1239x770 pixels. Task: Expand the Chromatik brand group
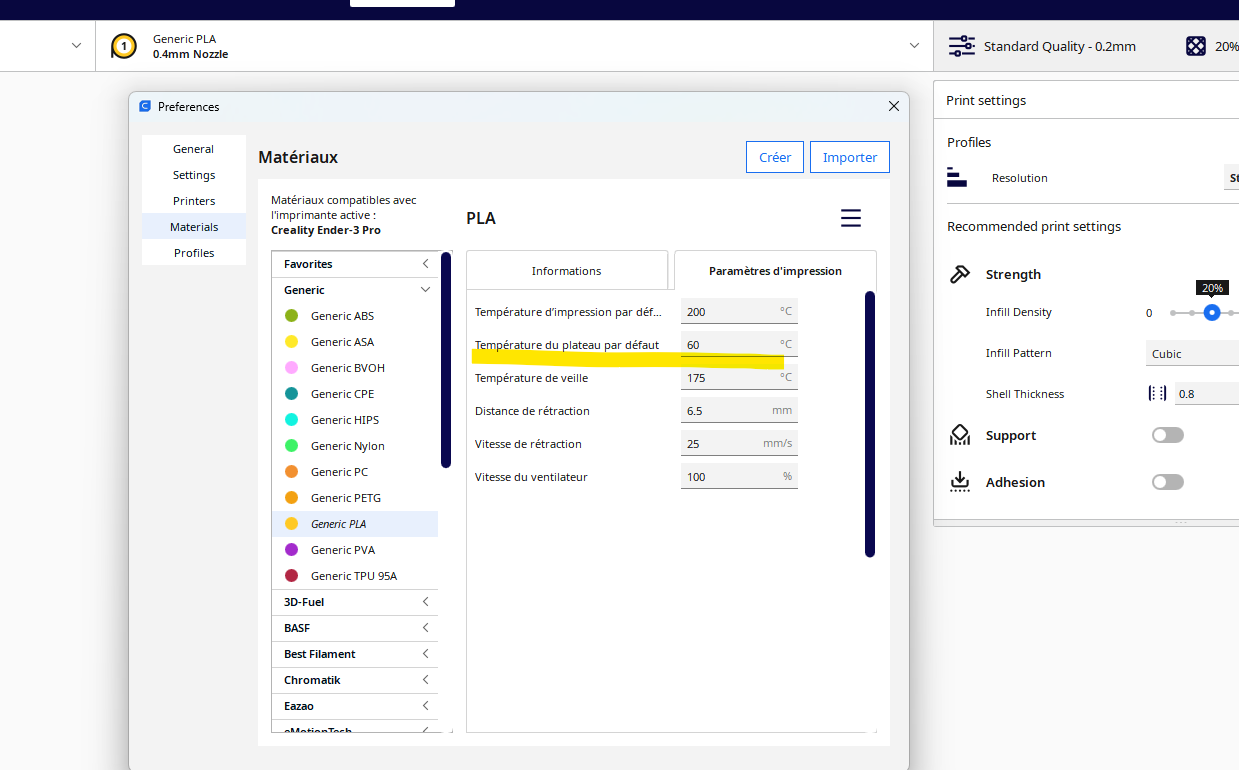[426, 680]
